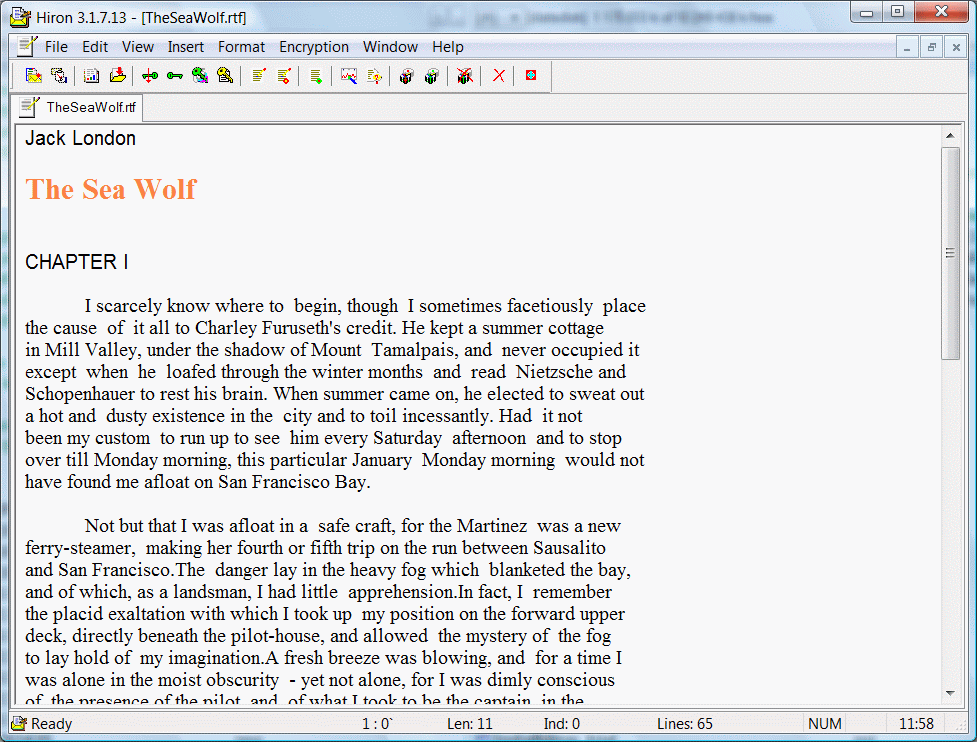Open the Format menu
Screen dimensions: 977x742
pyautogui.click(x=241, y=47)
